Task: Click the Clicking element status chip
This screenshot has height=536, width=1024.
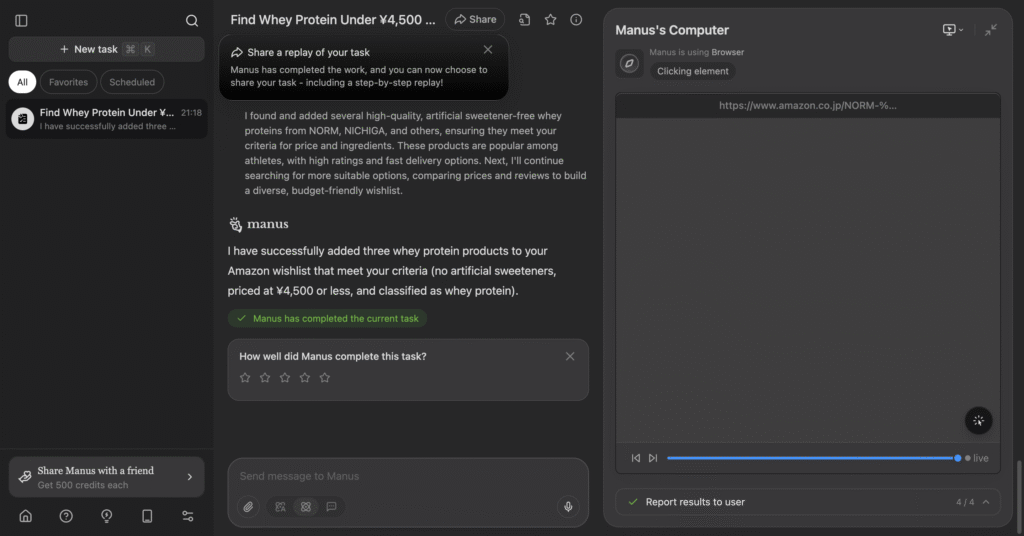Action: tap(693, 71)
